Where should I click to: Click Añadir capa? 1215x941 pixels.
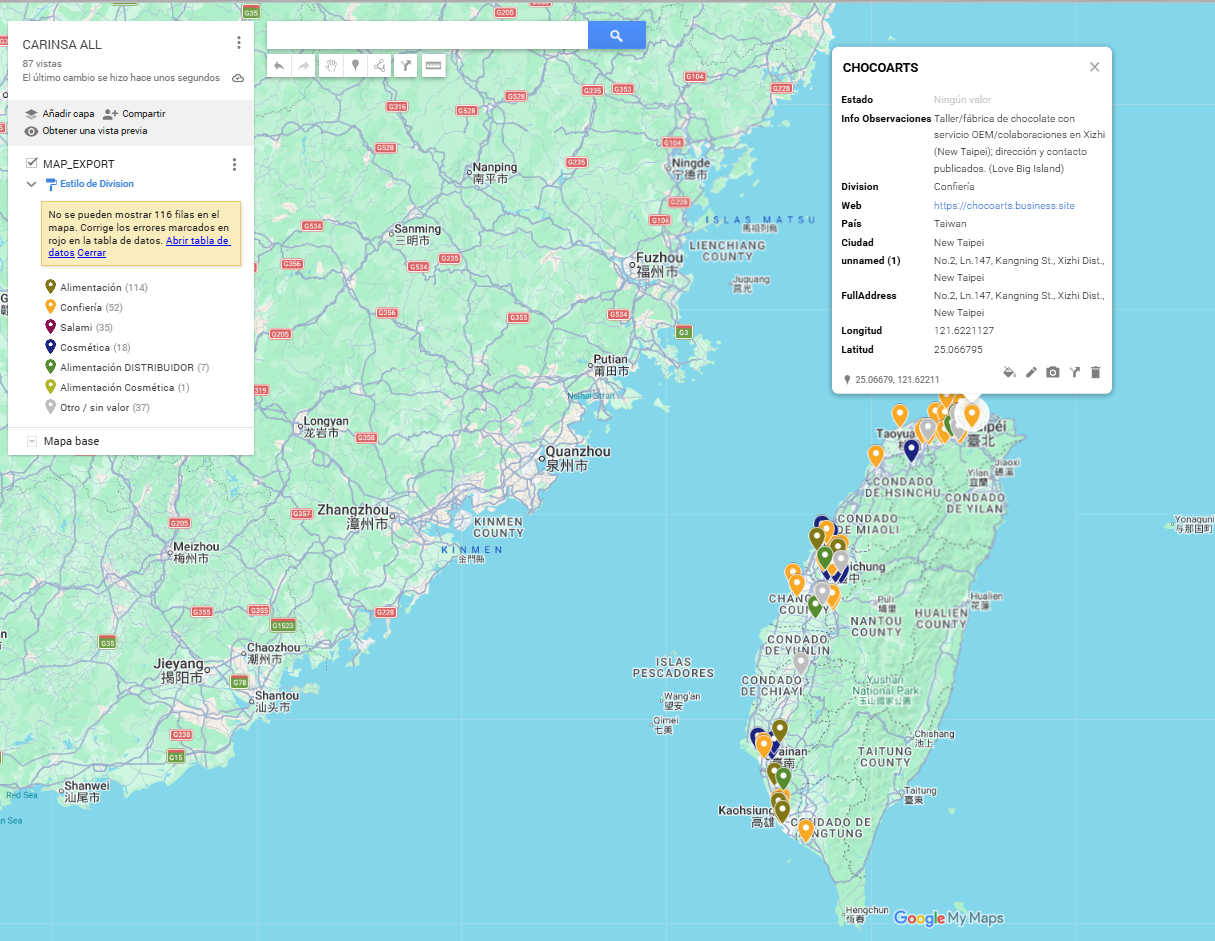click(60, 114)
